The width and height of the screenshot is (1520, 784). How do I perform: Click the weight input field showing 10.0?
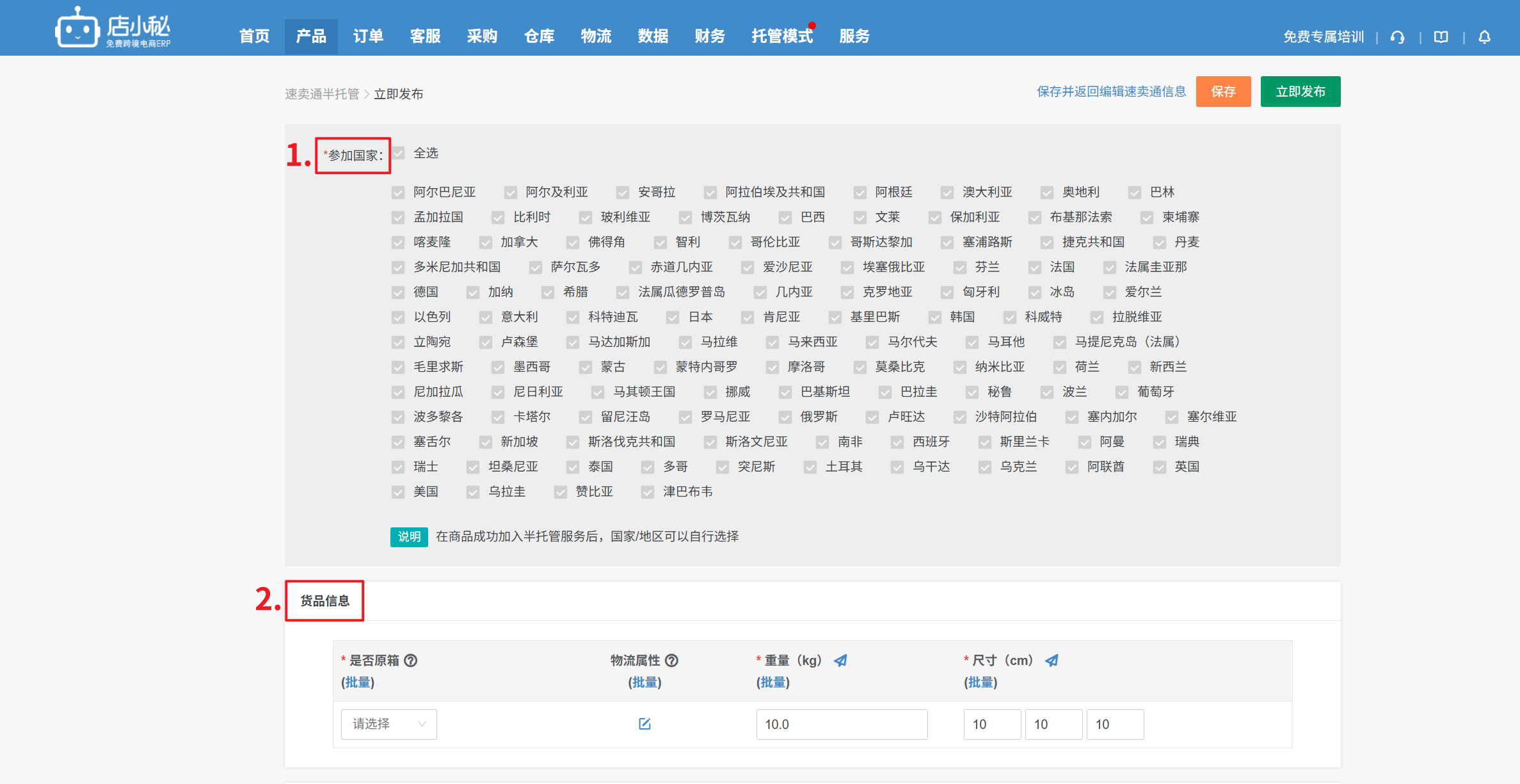pyautogui.click(x=841, y=724)
